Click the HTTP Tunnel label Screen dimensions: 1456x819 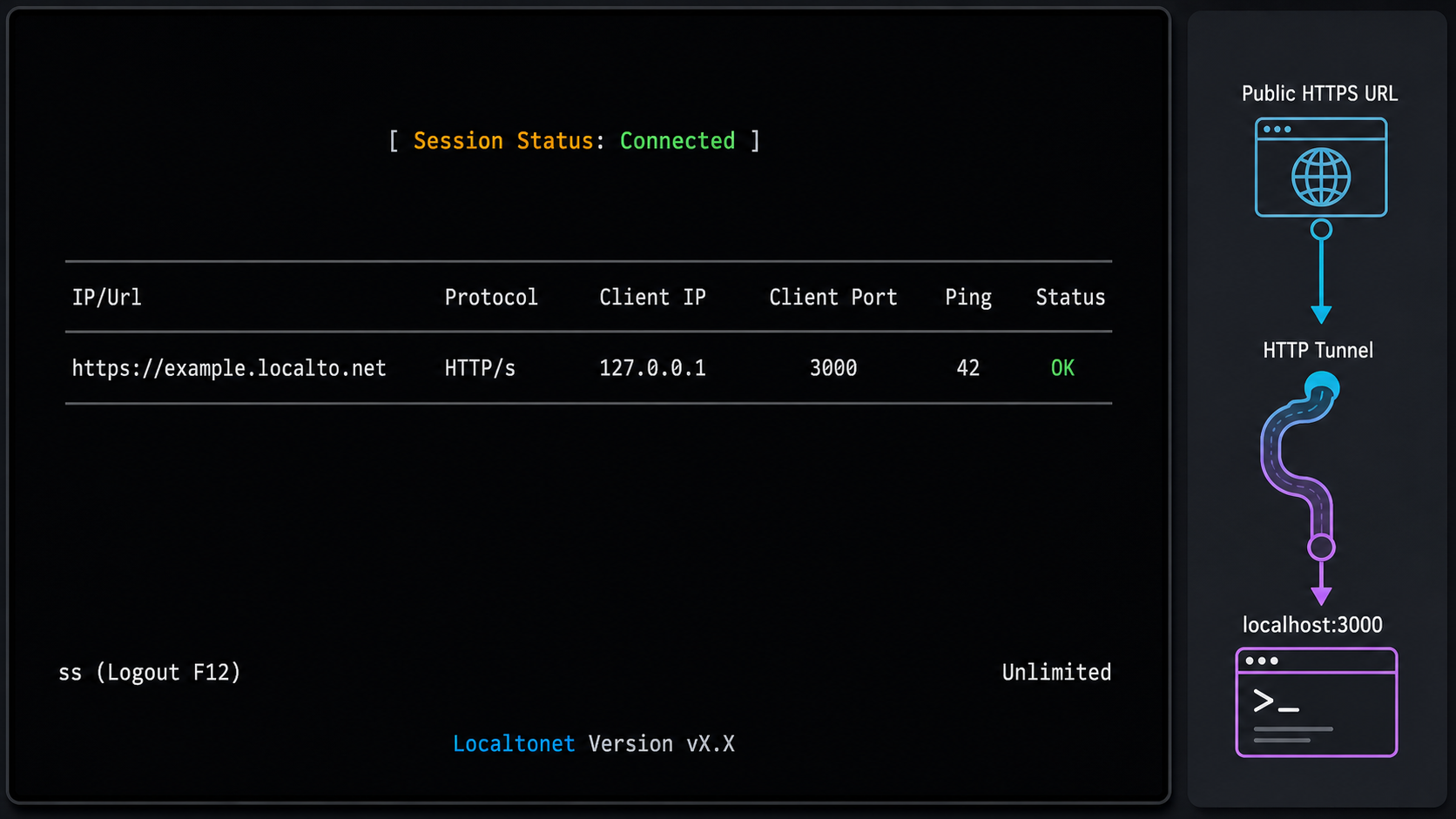1318,350
